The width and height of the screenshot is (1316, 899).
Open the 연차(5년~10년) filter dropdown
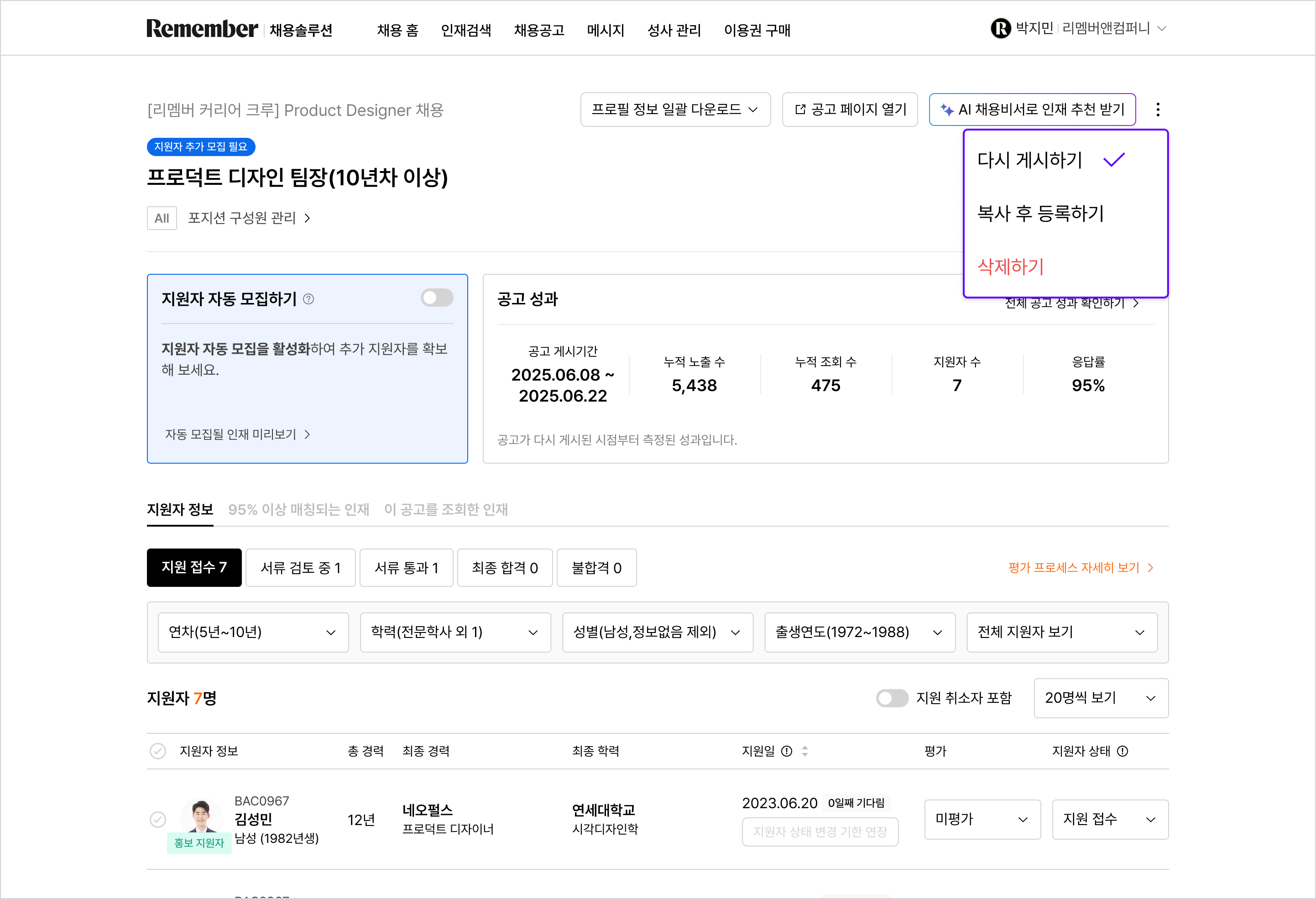click(253, 632)
